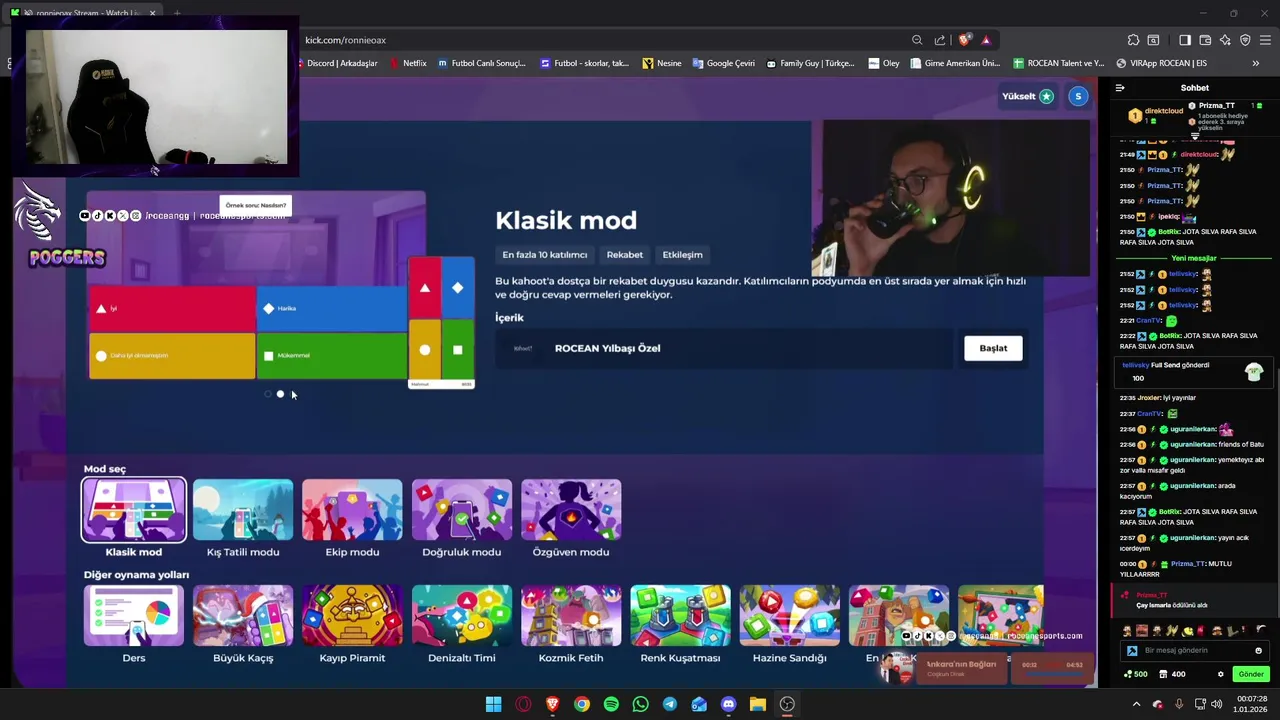Open chat settings gear icon
Viewport: 1280px width, 720px height.
tap(1220, 674)
